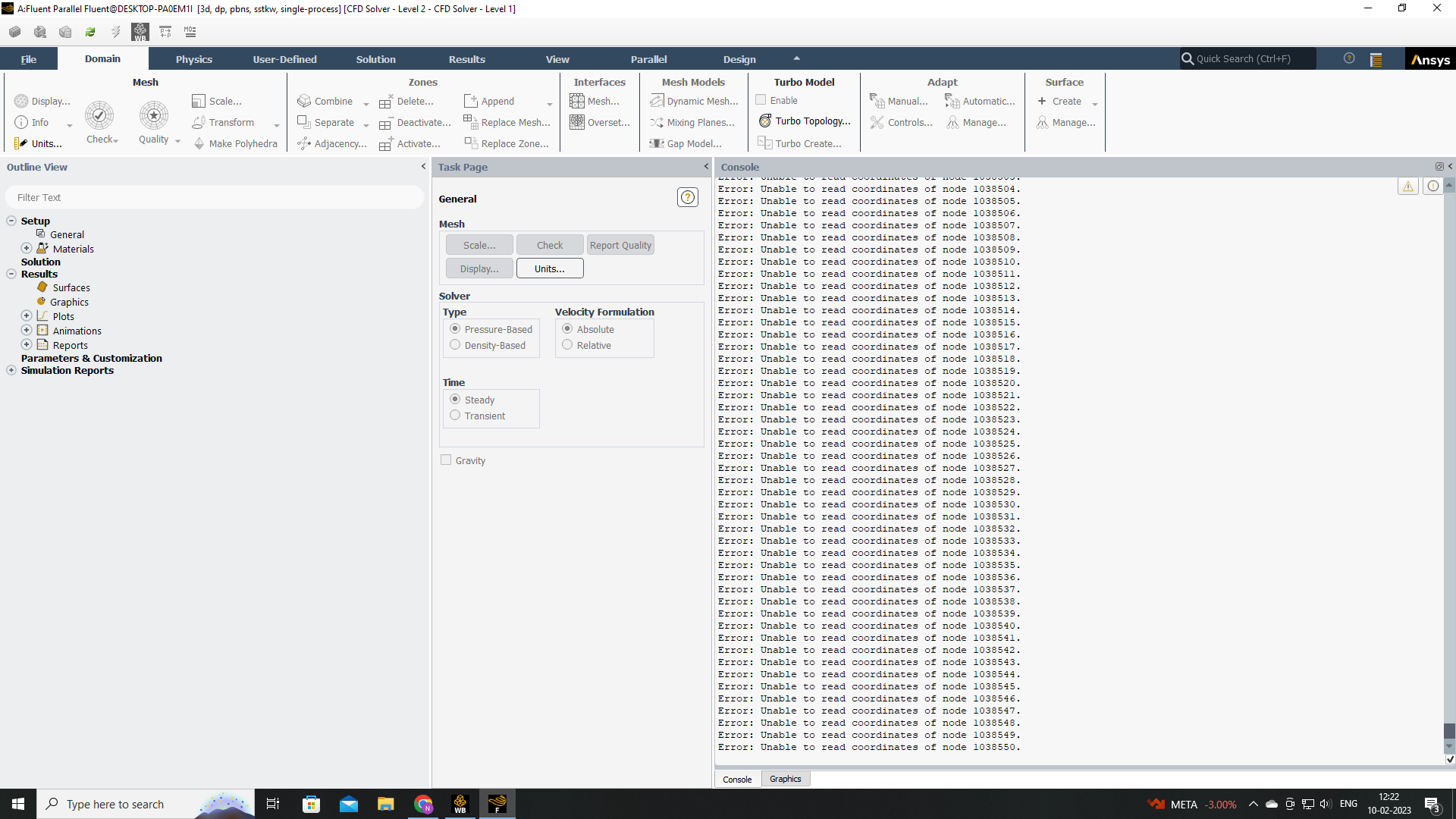Expand the Materials tree node
The height and width of the screenshot is (819, 1456).
[27, 249]
